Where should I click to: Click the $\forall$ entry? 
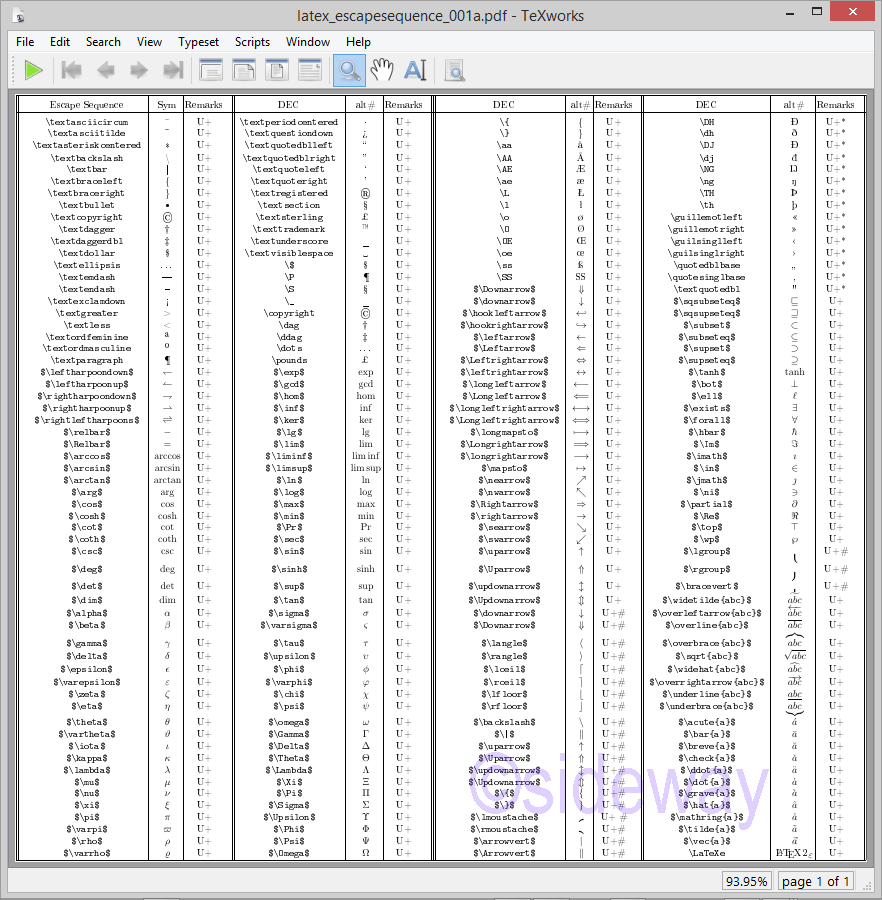coord(706,420)
